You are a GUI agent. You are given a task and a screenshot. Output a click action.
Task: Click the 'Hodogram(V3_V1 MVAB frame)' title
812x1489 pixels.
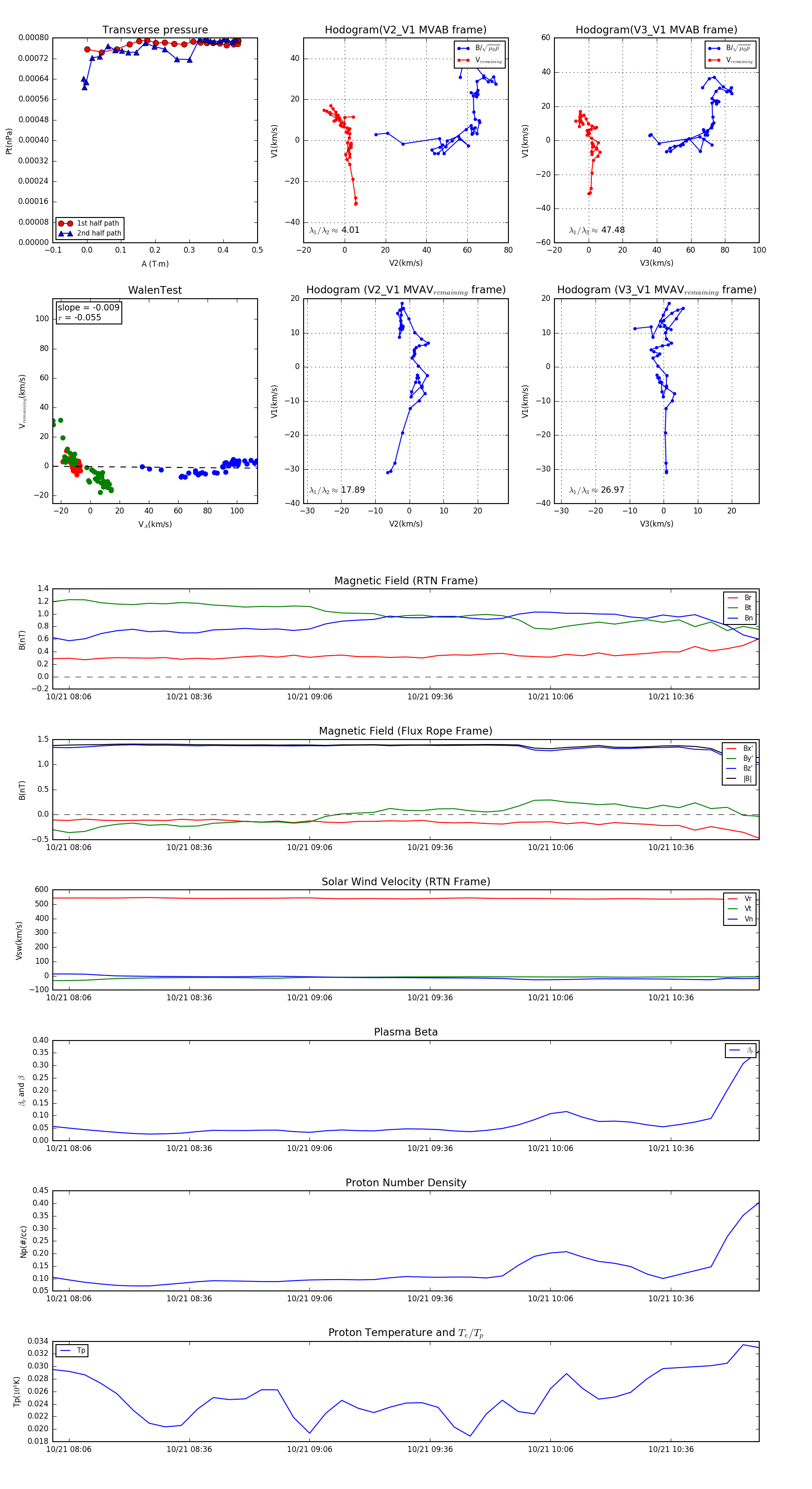pos(656,30)
